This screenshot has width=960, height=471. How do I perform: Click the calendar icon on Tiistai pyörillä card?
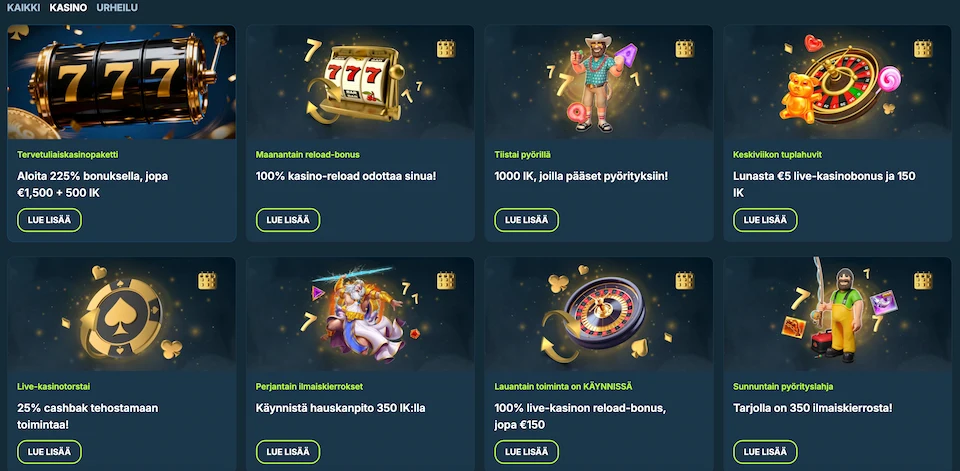684,48
